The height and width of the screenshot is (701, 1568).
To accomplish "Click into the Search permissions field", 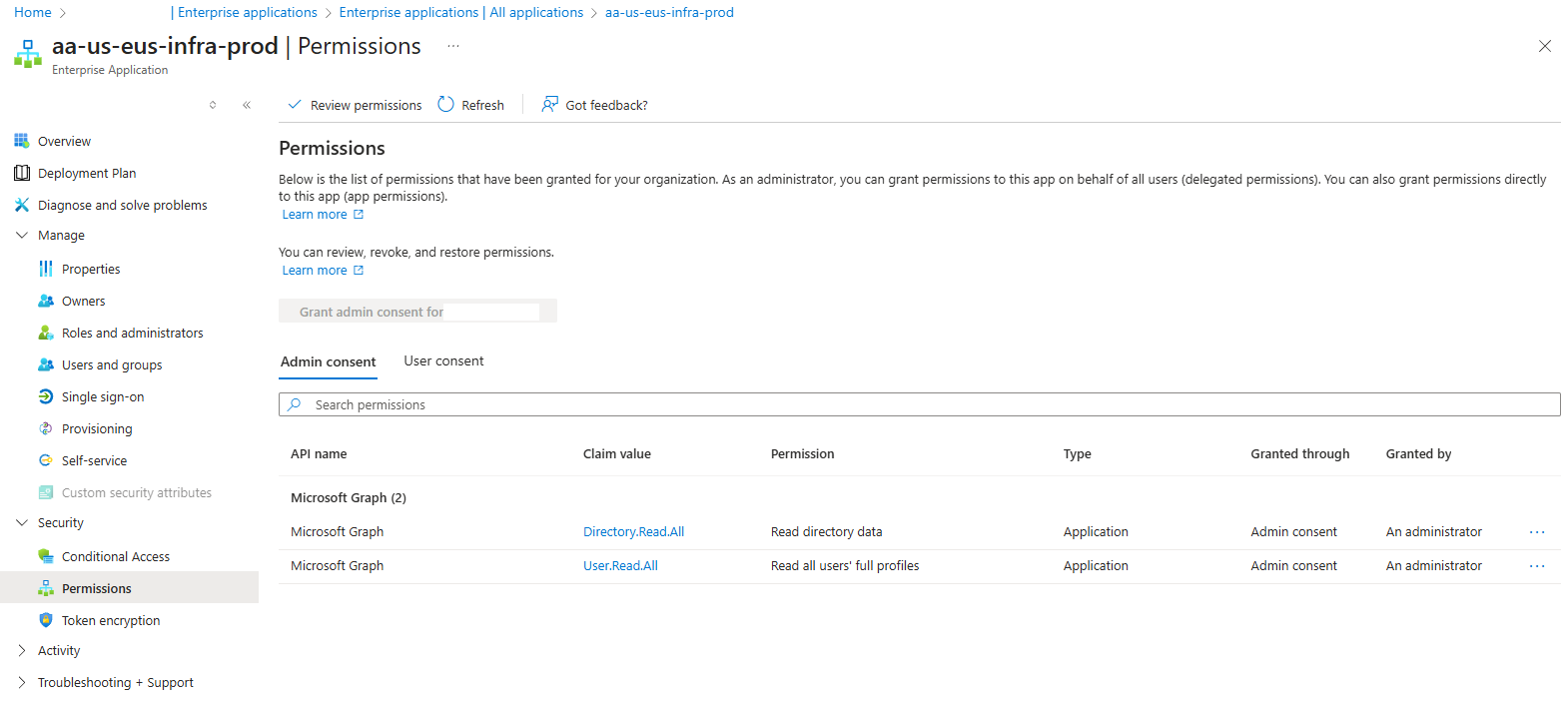I will tap(919, 404).
